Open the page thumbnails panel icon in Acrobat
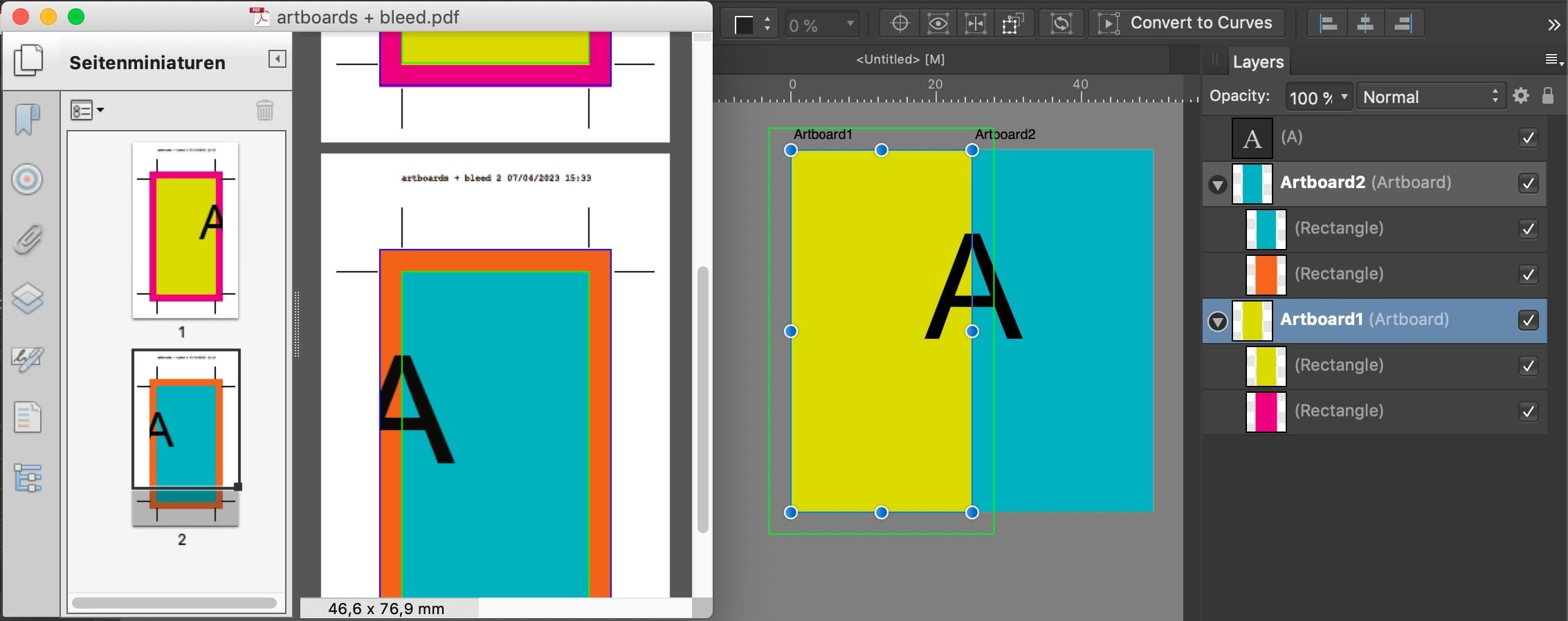 (28, 60)
